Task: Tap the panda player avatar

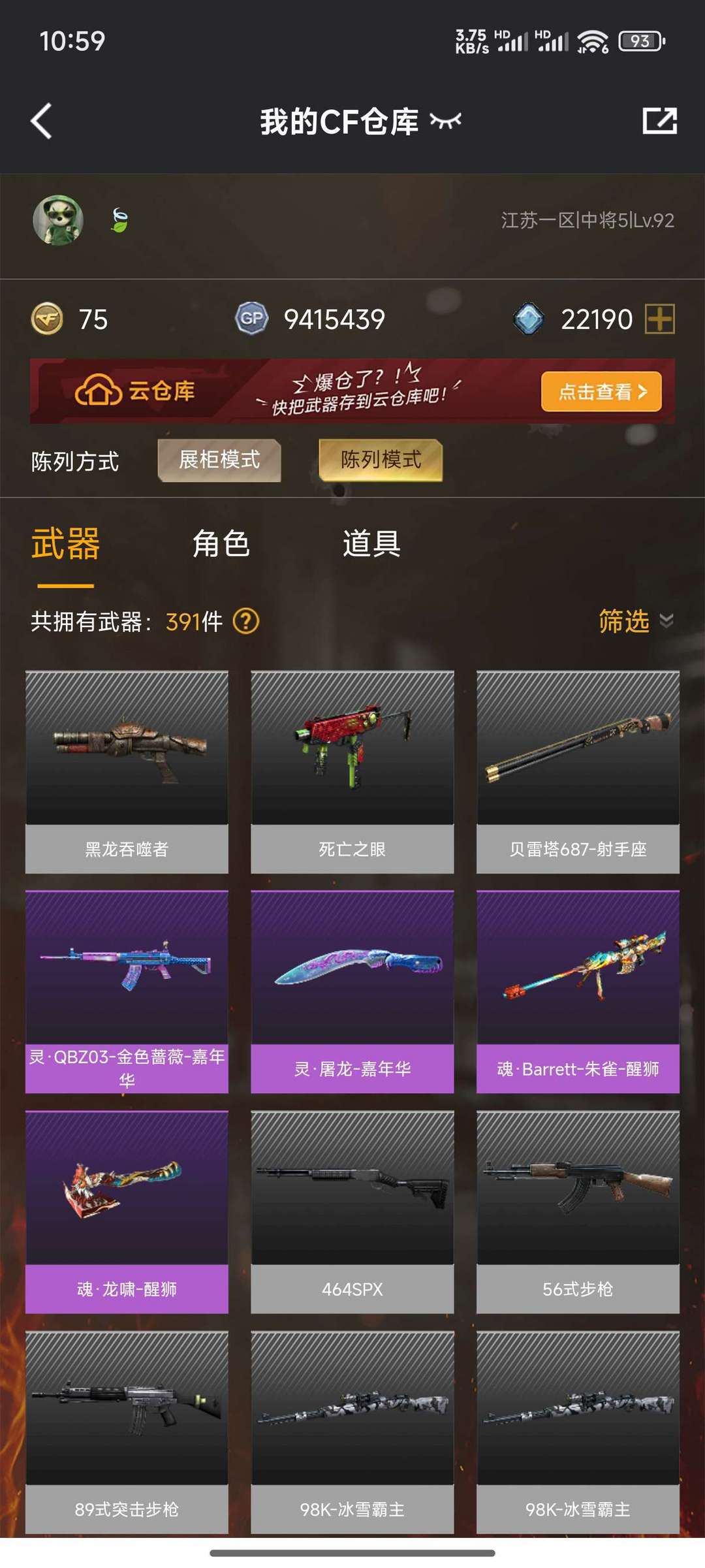Action: click(x=58, y=221)
